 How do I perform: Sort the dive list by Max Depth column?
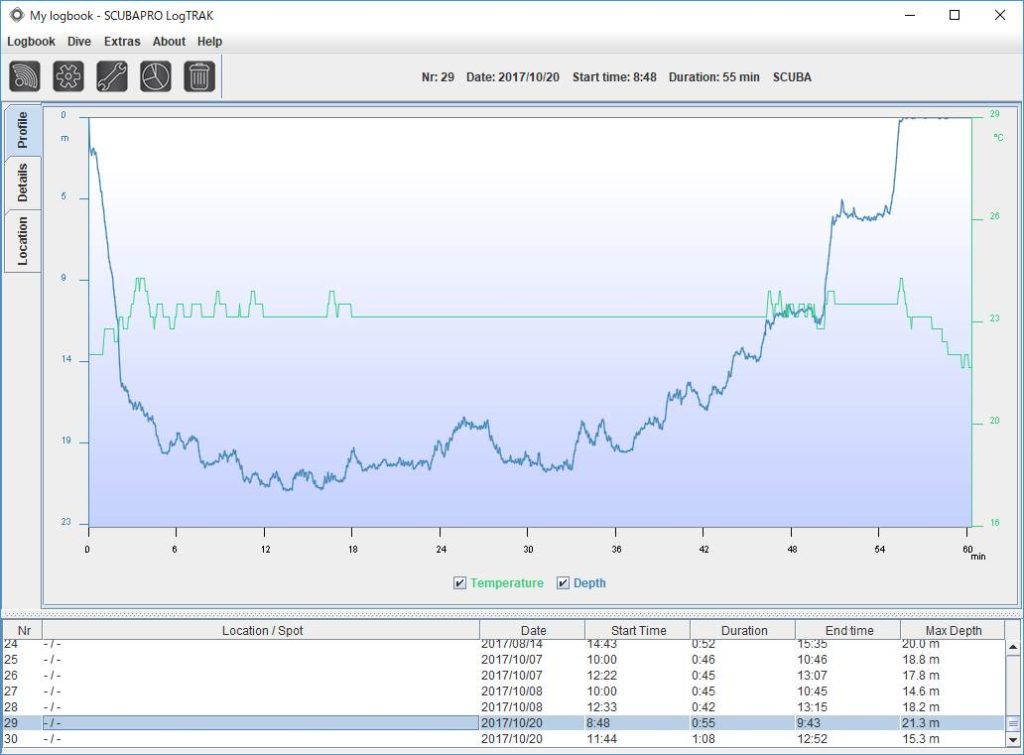pos(951,630)
